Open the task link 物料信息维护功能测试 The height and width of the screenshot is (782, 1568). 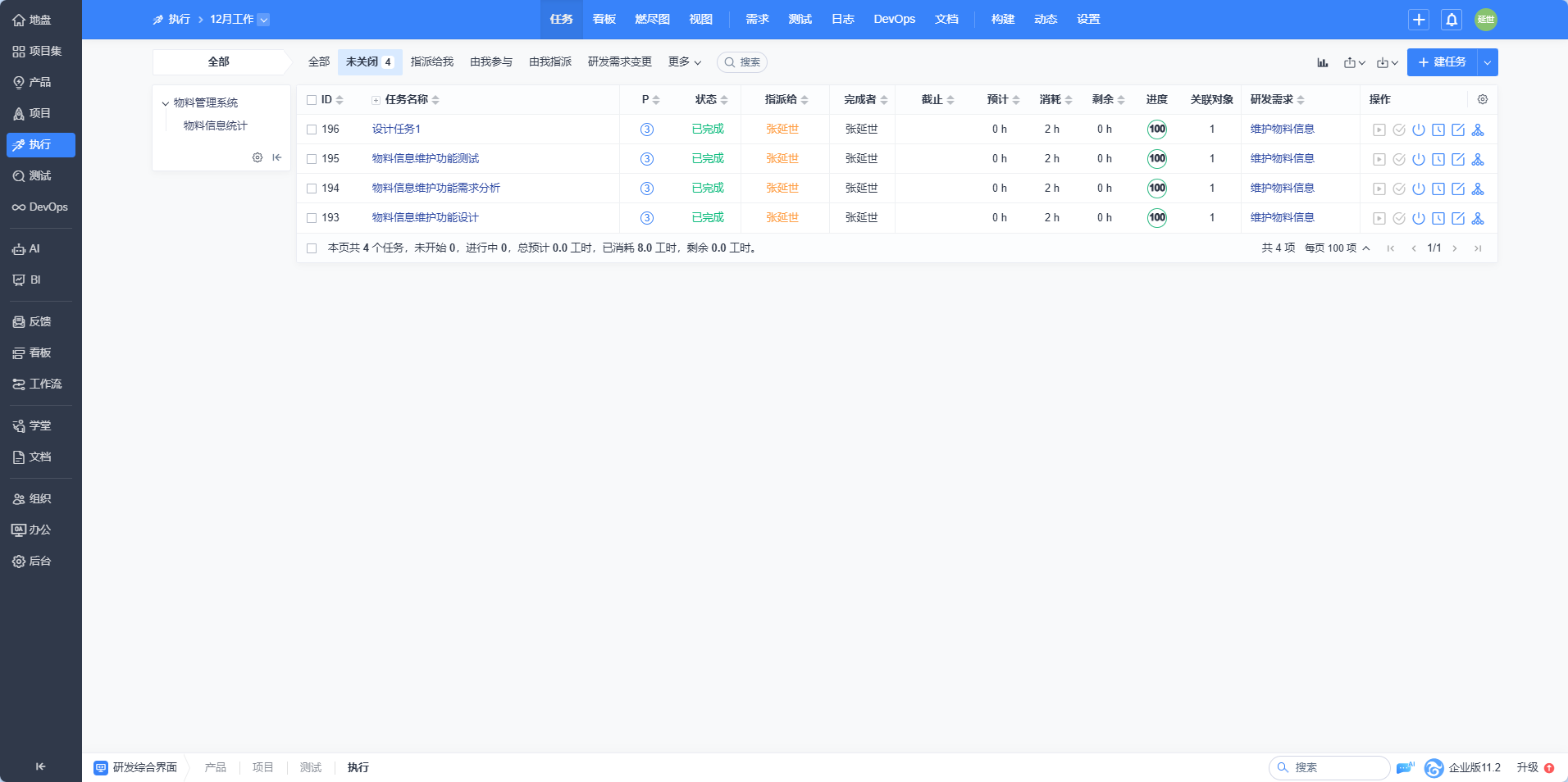tap(426, 159)
